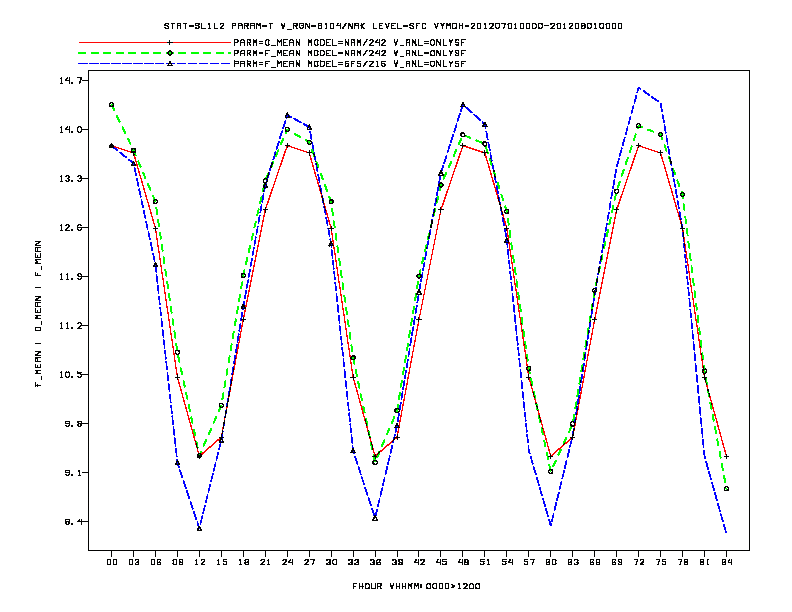Viewport: 792px width, 612px height.
Task: Select the chart title starting with STAT=SL1L2
Action: 393,26
